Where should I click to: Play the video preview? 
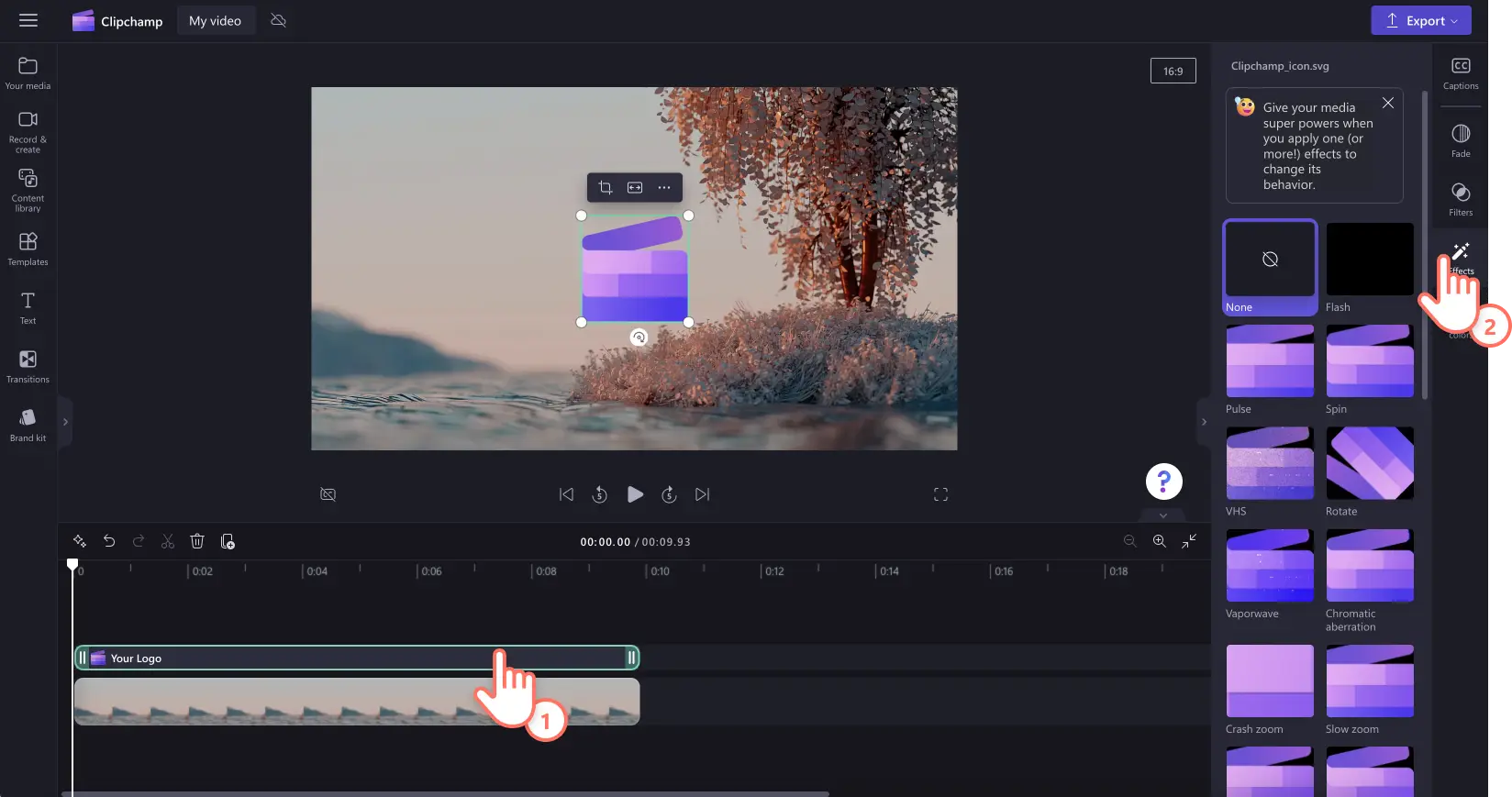tap(635, 494)
